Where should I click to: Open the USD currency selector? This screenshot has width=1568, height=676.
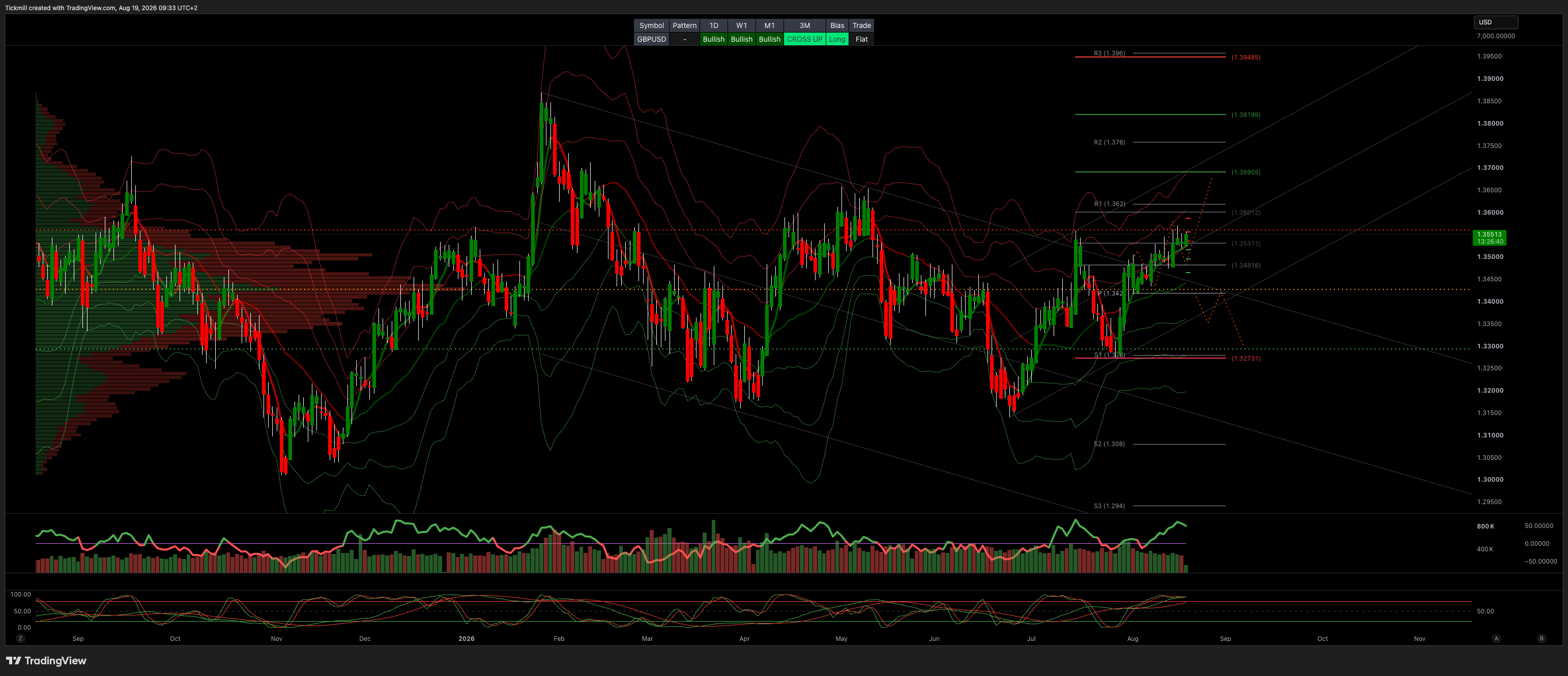tap(1496, 22)
